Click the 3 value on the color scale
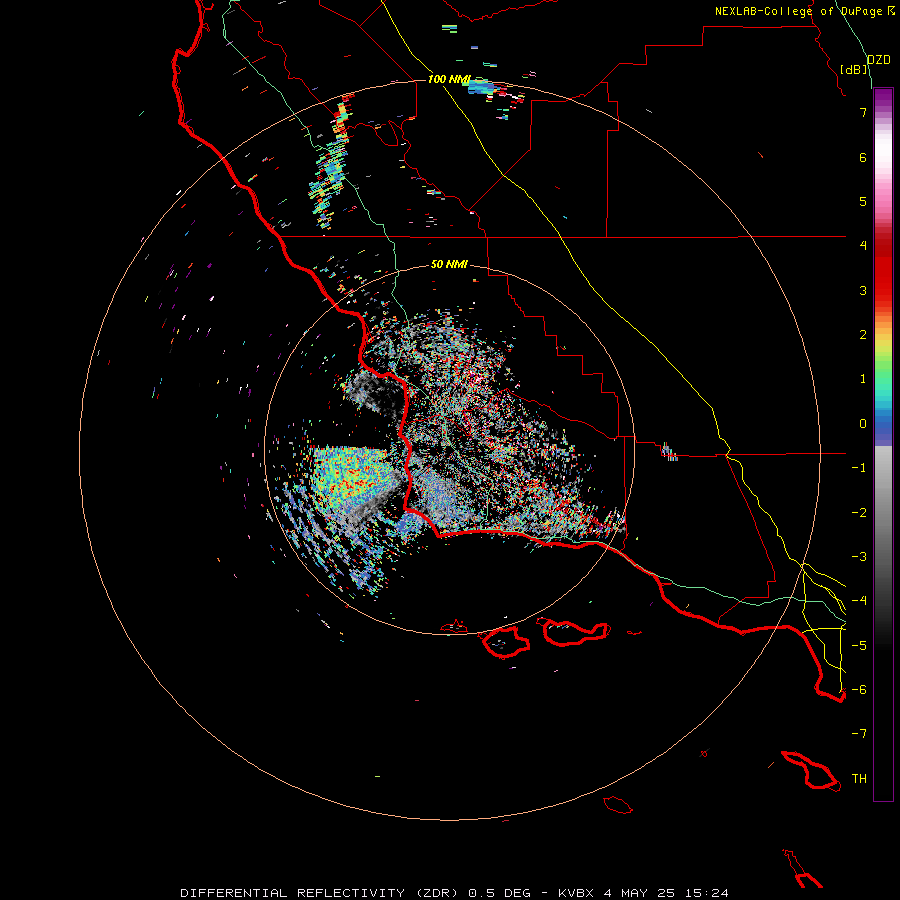The height and width of the screenshot is (900, 900). [863, 290]
